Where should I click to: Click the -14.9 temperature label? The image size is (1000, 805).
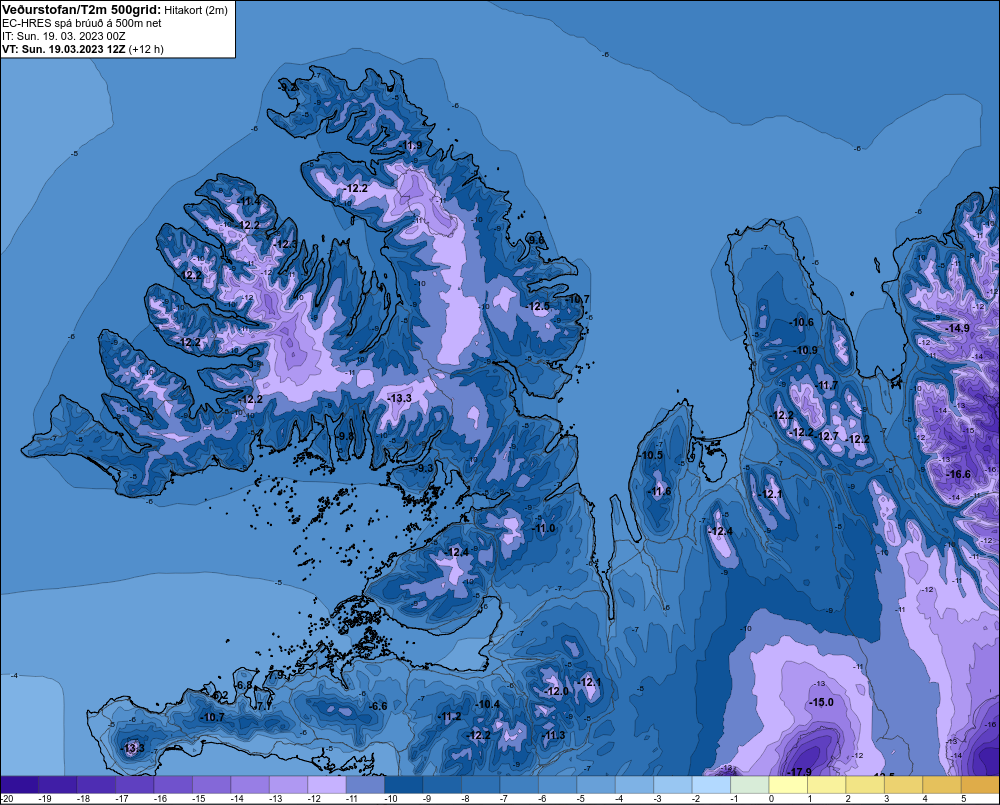pyautogui.click(x=957, y=328)
